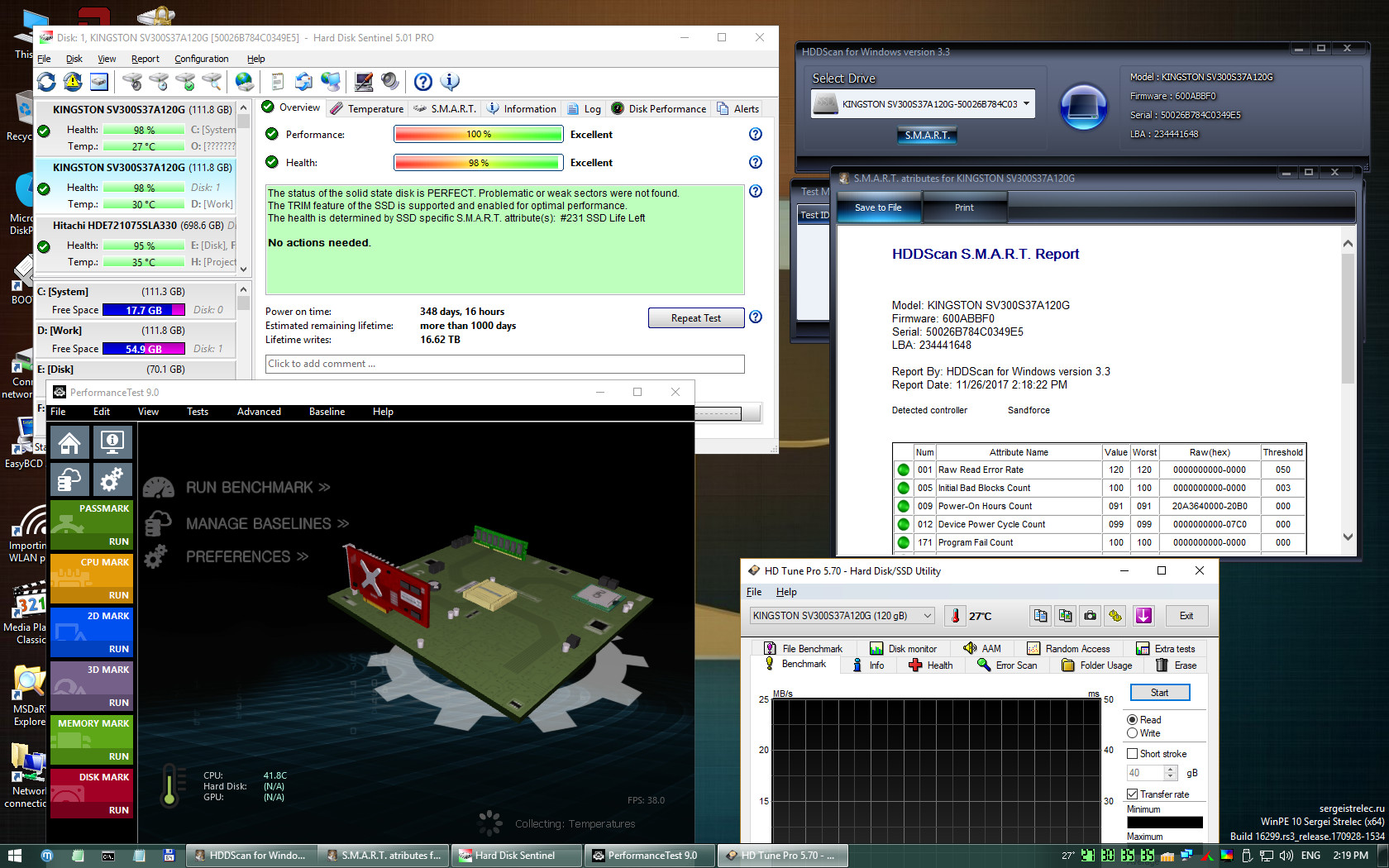Image resolution: width=1389 pixels, height=868 pixels.
Task: Click the report document icon in Hard Disk Sentinel toolbar
Action: click(277, 81)
